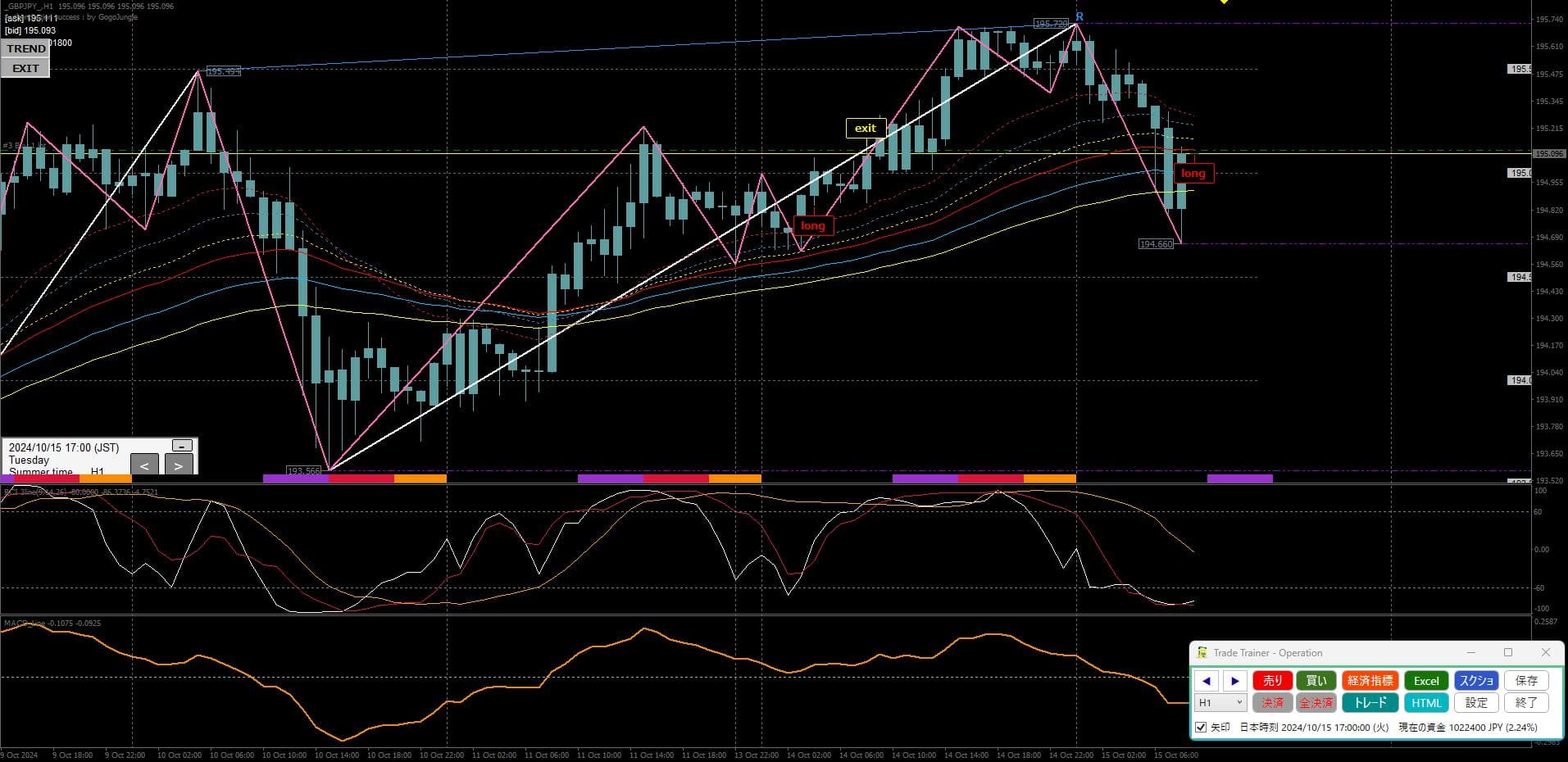Open 設定 settings in Trade Trainer
1568x762 pixels.
tap(1476, 703)
